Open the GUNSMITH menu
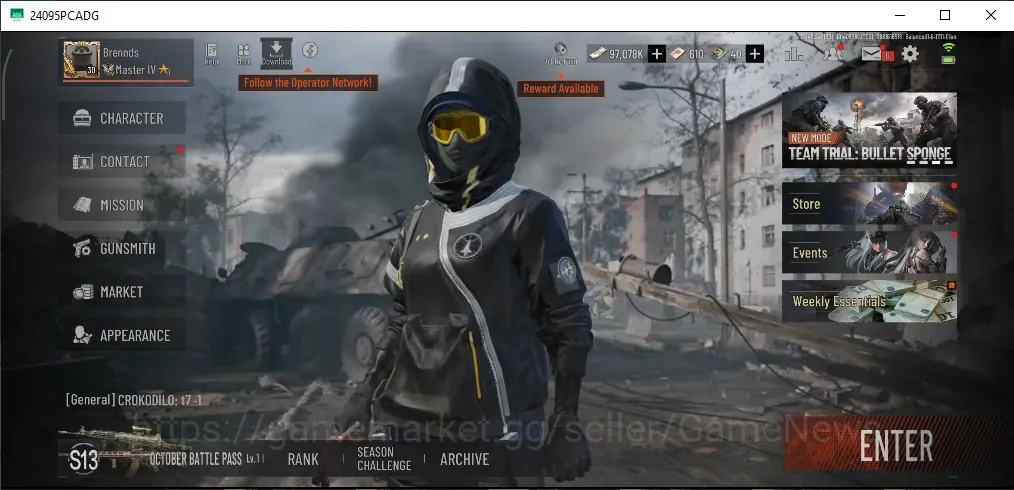Viewport: 1014px width, 490px height. click(x=122, y=248)
